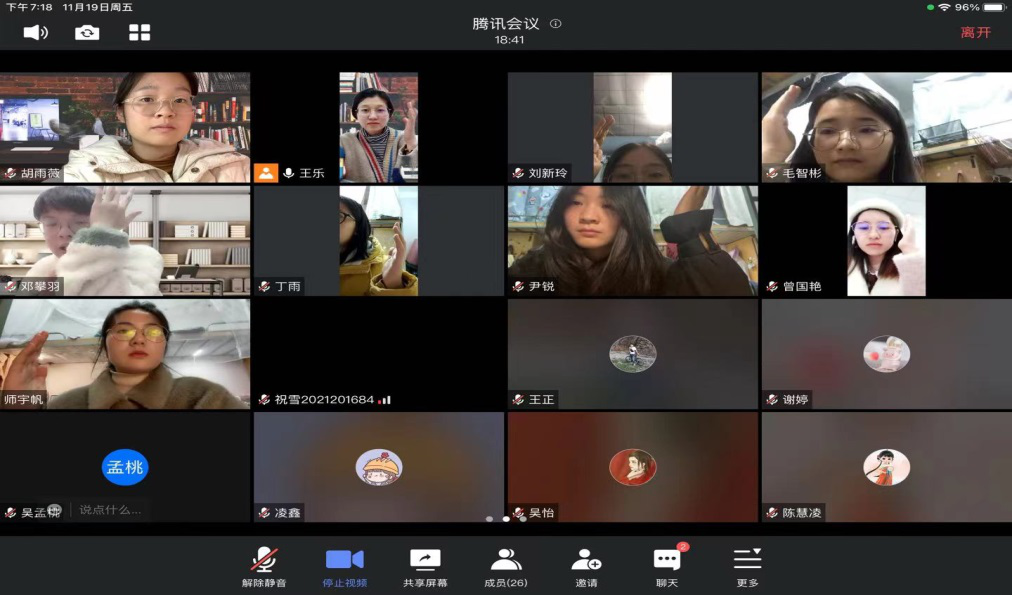1012x595 pixels.
Task: Select 胡雨薇's video tile
Action: click(x=125, y=126)
